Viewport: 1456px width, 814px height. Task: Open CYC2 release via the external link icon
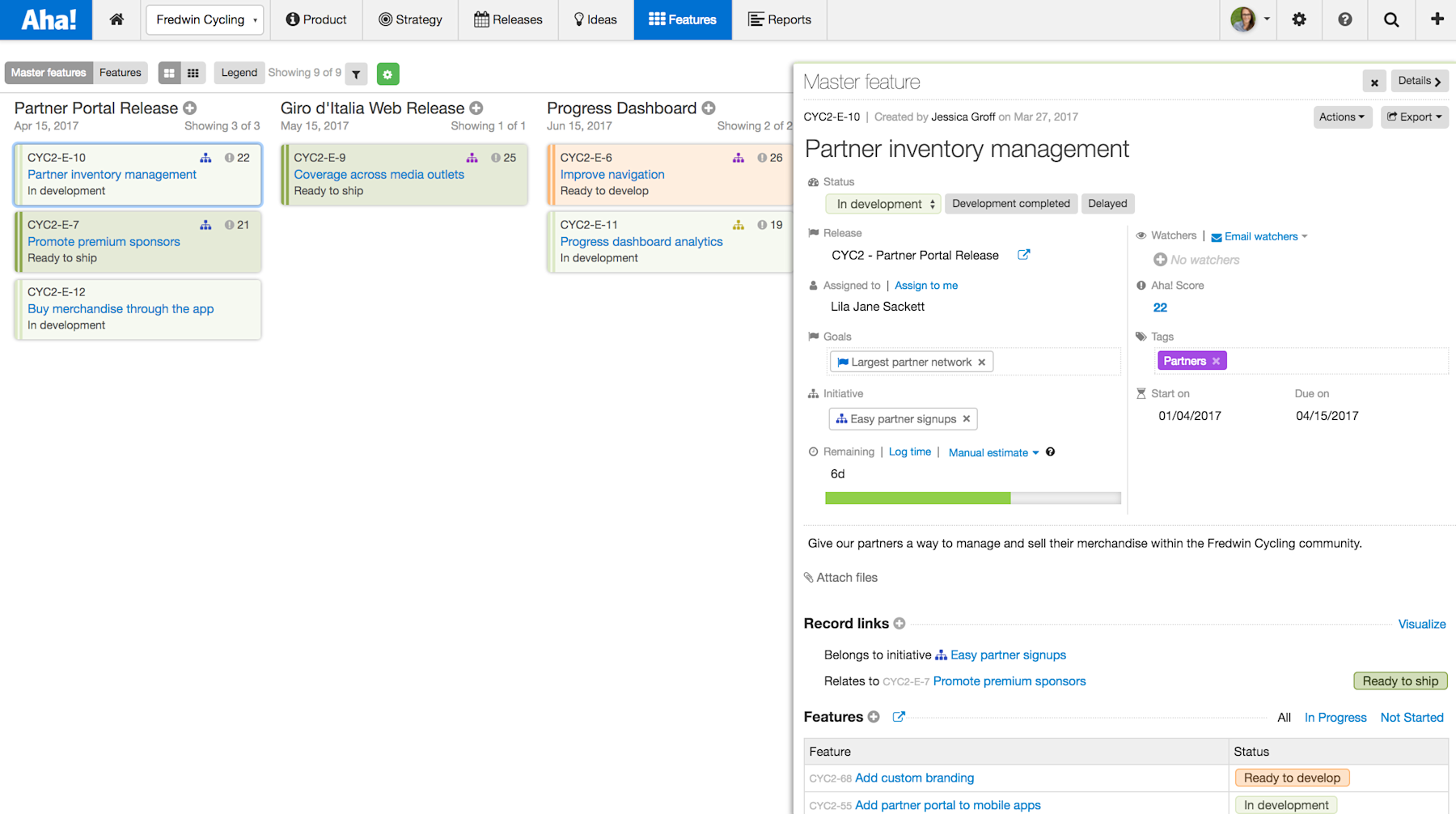pyautogui.click(x=1024, y=254)
